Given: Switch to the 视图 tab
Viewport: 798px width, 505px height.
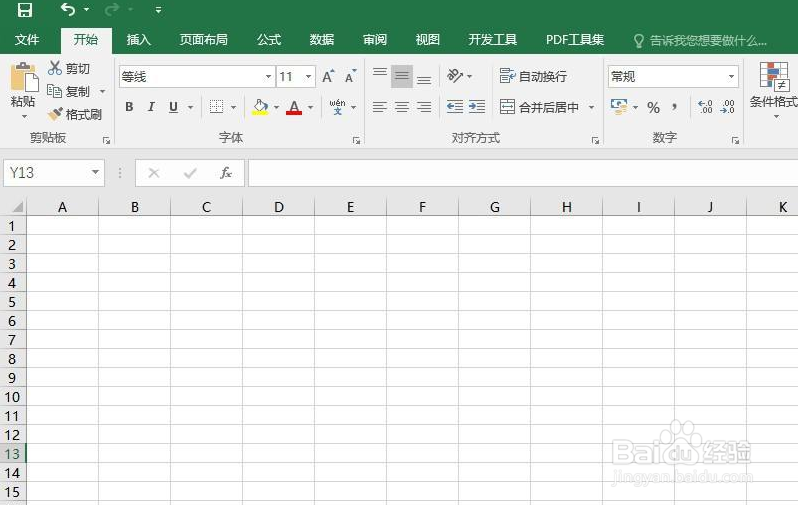Looking at the screenshot, I should click(x=428, y=40).
